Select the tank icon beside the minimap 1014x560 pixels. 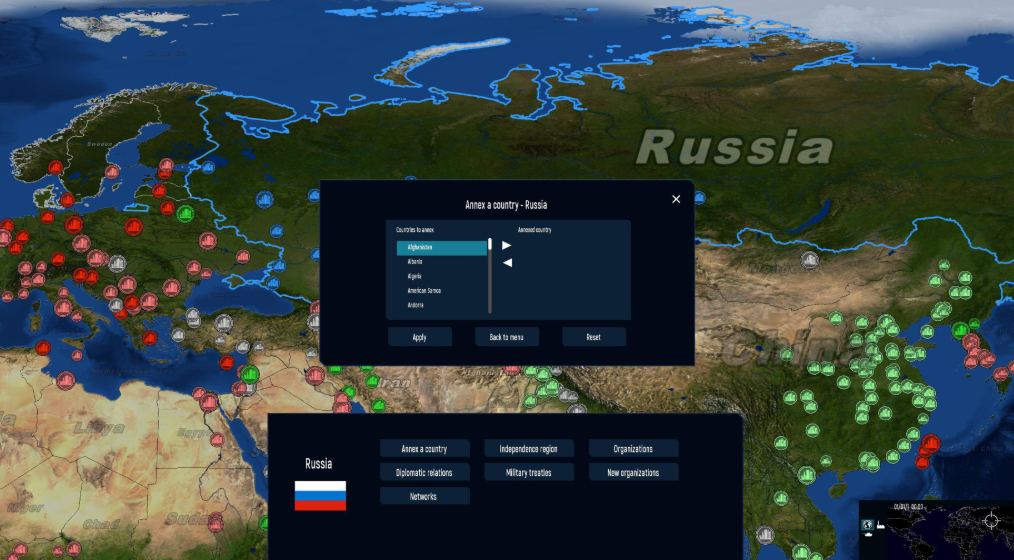pos(868,536)
